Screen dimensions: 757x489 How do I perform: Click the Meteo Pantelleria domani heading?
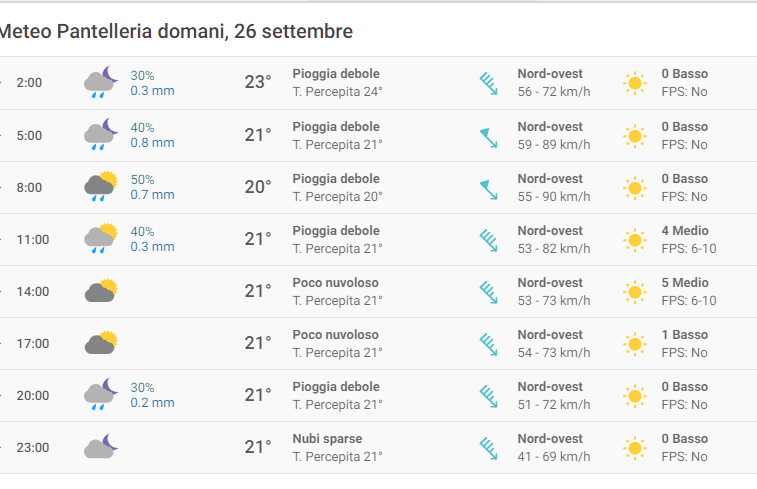176,32
